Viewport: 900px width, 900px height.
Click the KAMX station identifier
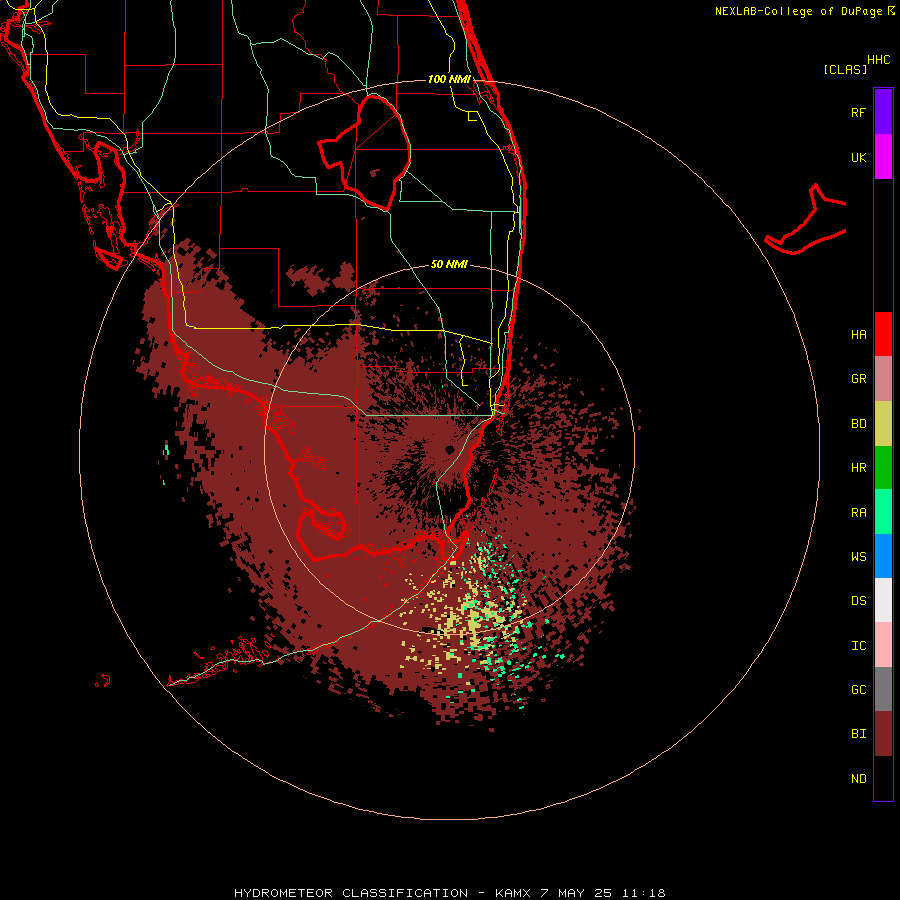point(513,893)
